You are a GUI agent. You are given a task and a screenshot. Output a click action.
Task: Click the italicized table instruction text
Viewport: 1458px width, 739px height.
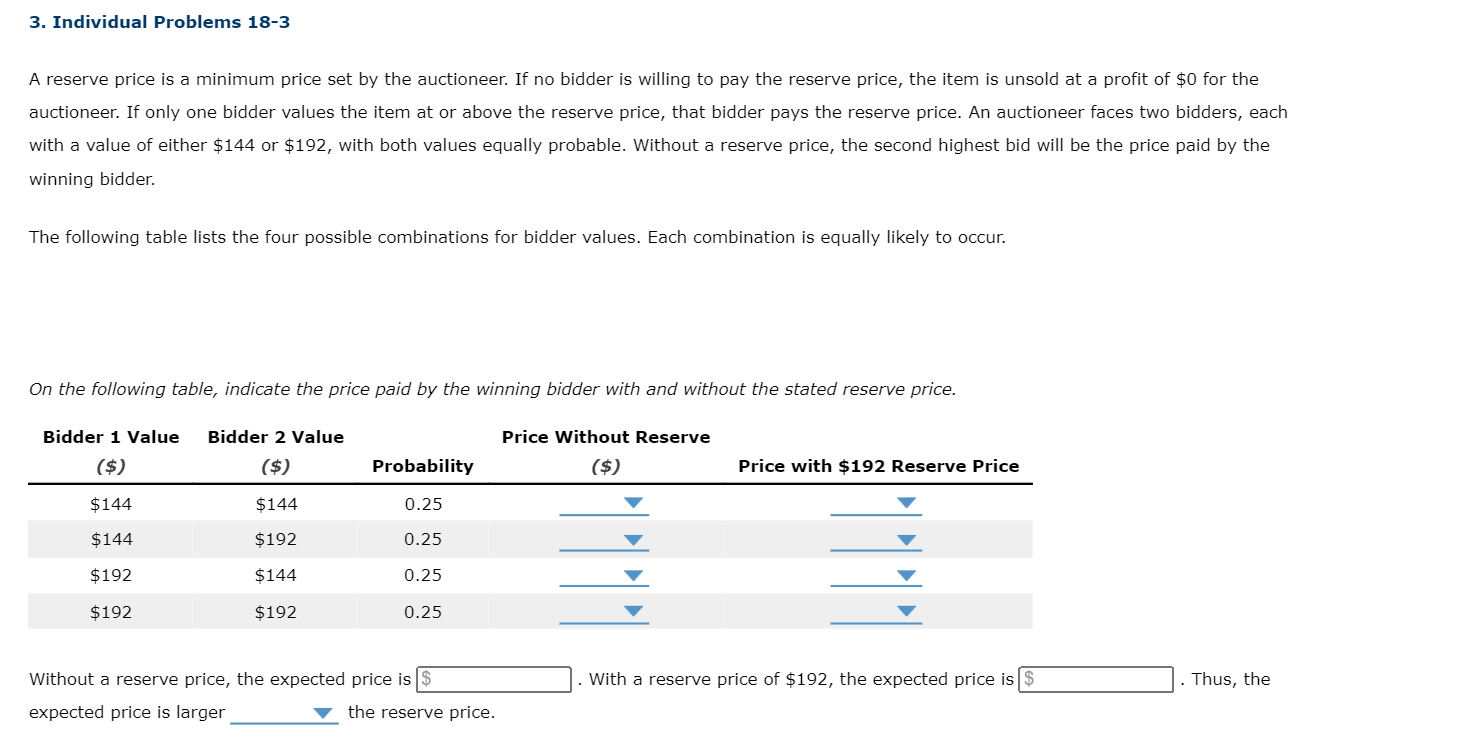[x=492, y=389]
